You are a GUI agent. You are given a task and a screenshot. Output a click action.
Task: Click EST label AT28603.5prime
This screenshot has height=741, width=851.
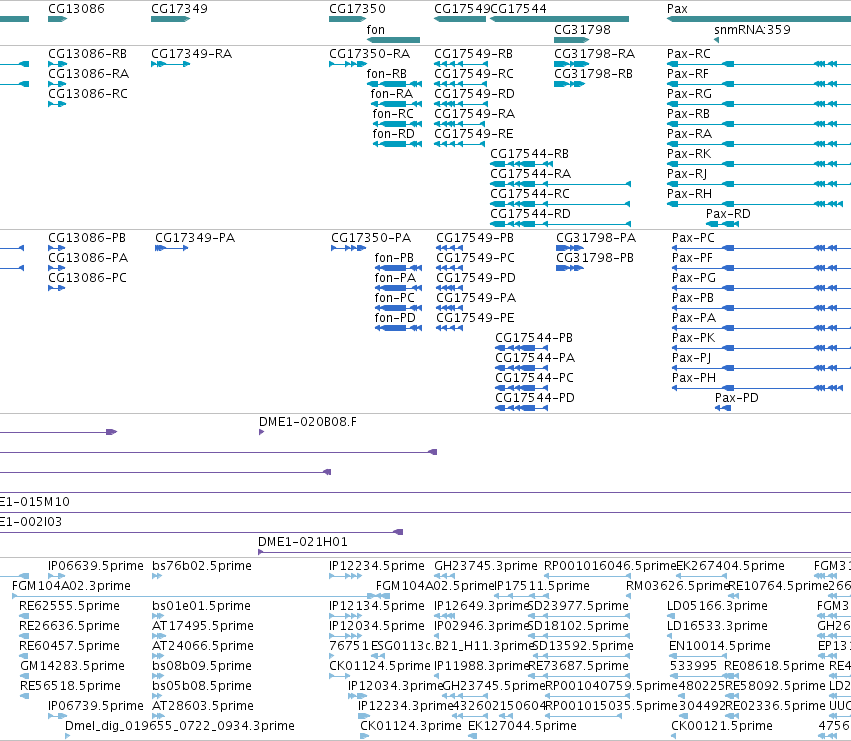tap(203, 706)
